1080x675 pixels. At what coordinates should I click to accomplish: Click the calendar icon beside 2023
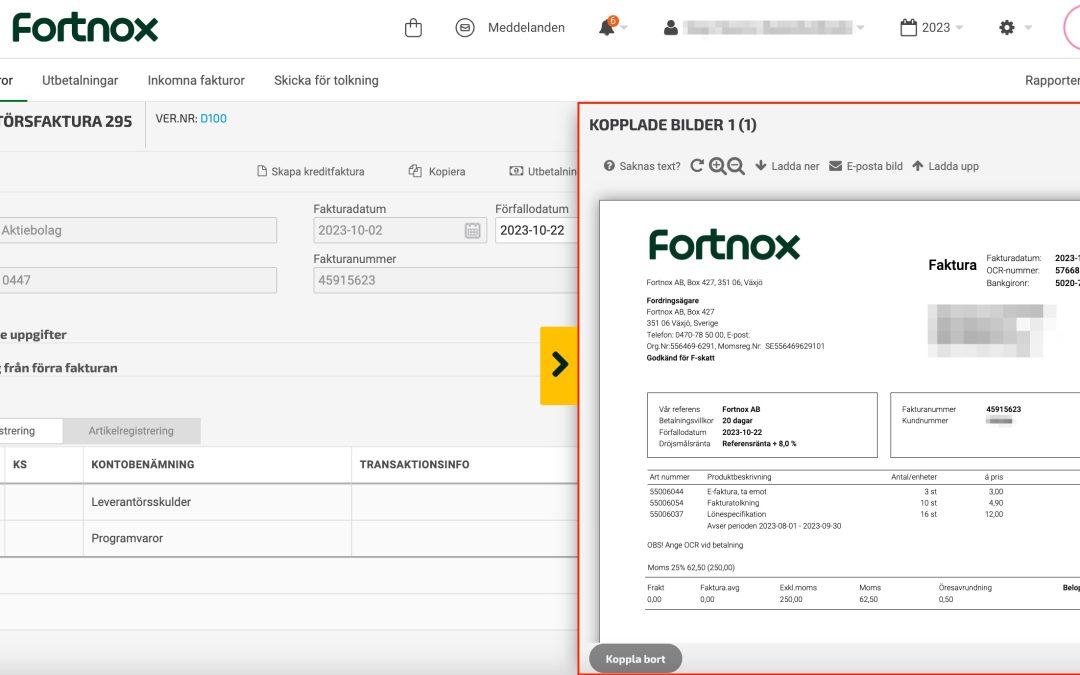[x=908, y=28]
